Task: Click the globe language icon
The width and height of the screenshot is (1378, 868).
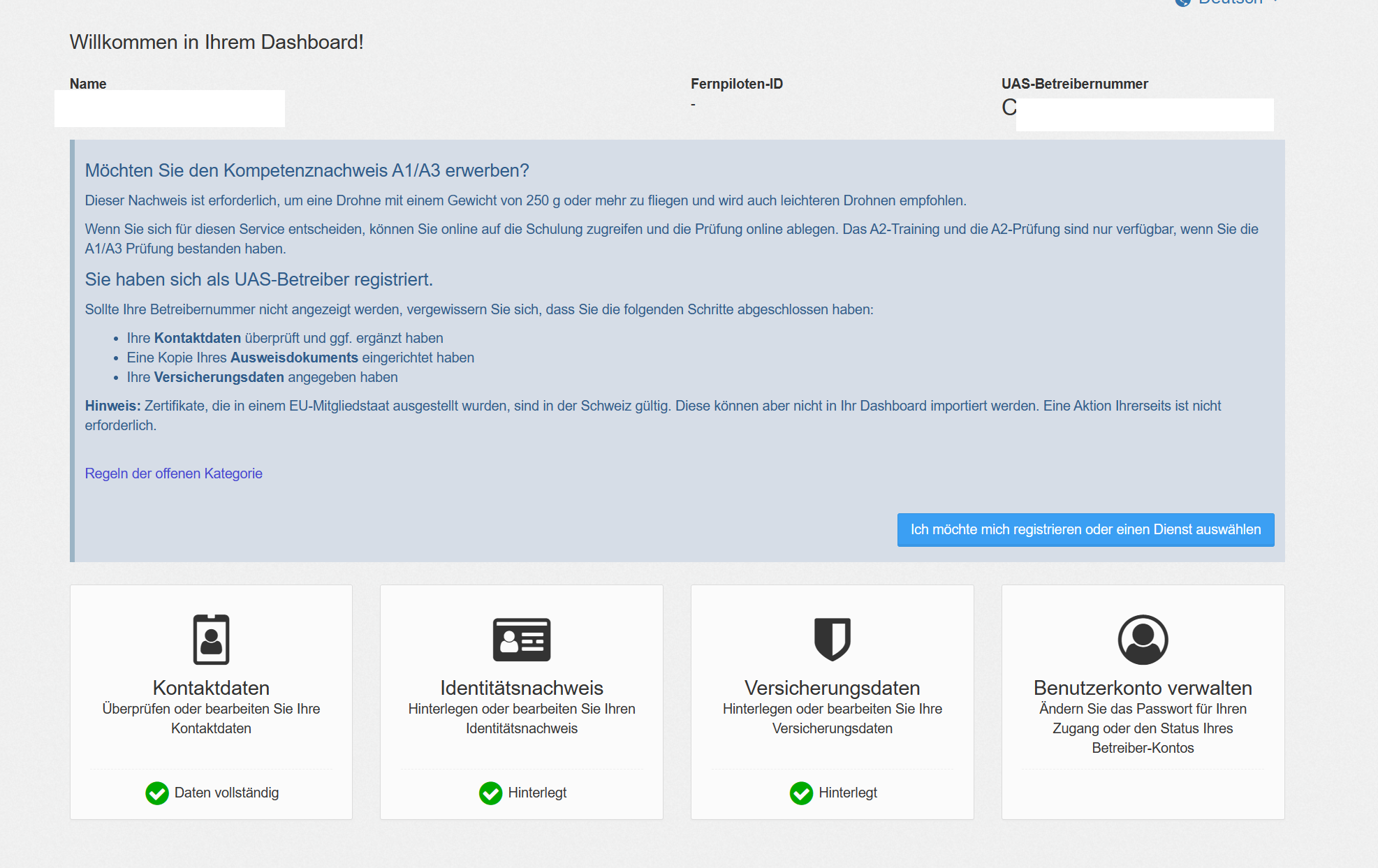Action: [x=1182, y=2]
